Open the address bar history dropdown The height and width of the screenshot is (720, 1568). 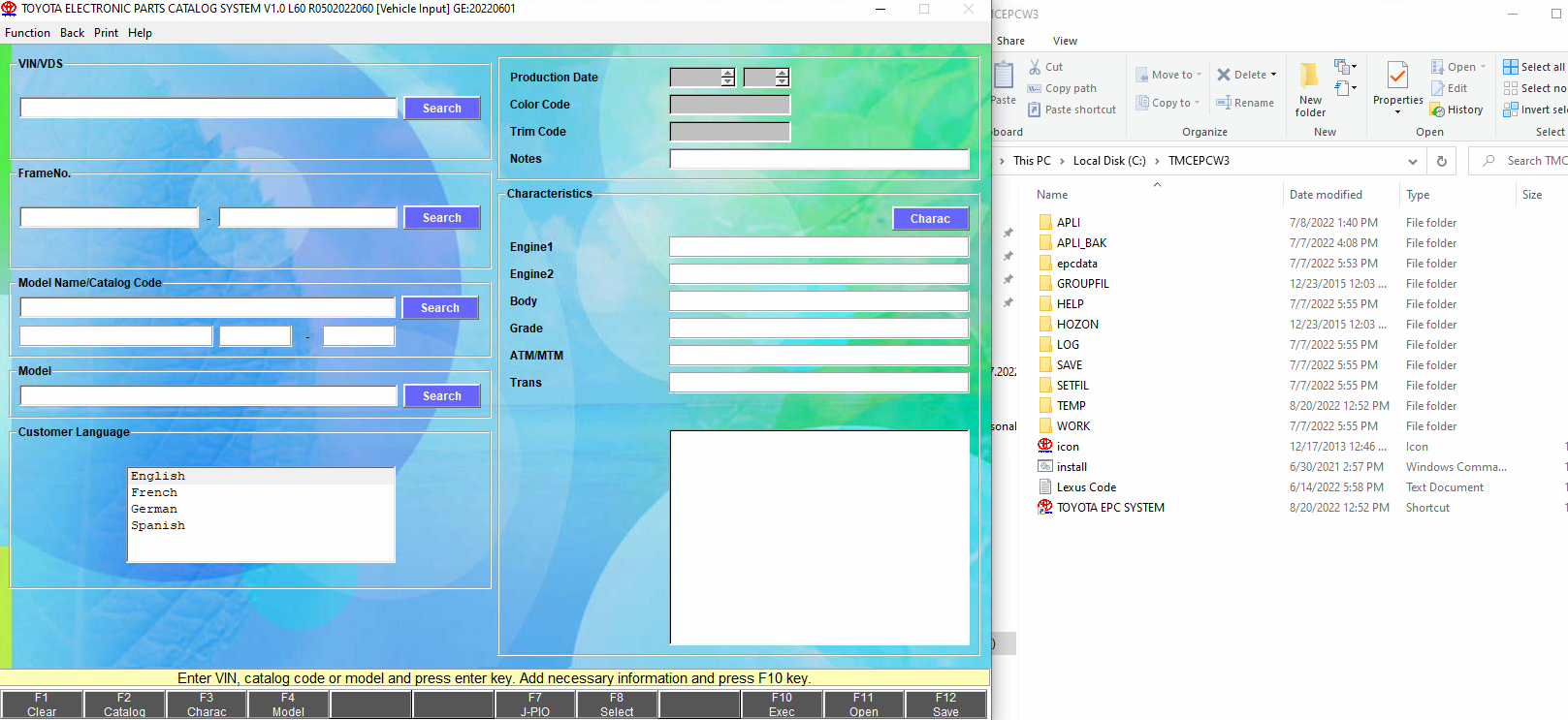click(x=1412, y=161)
